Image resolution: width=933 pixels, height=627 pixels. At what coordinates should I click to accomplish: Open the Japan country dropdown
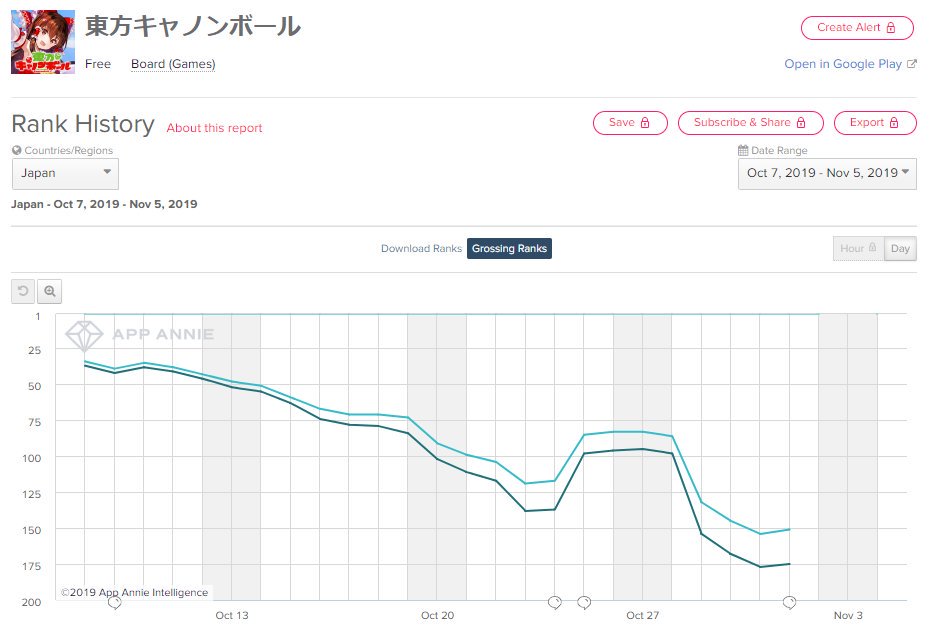pos(65,173)
